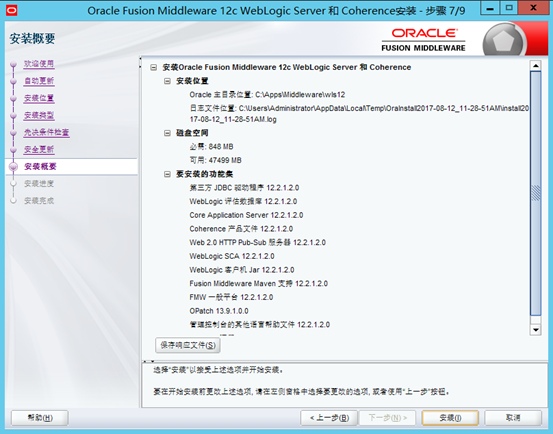The image size is (553, 434).
Task: Close the installer window
Action: 534,8
